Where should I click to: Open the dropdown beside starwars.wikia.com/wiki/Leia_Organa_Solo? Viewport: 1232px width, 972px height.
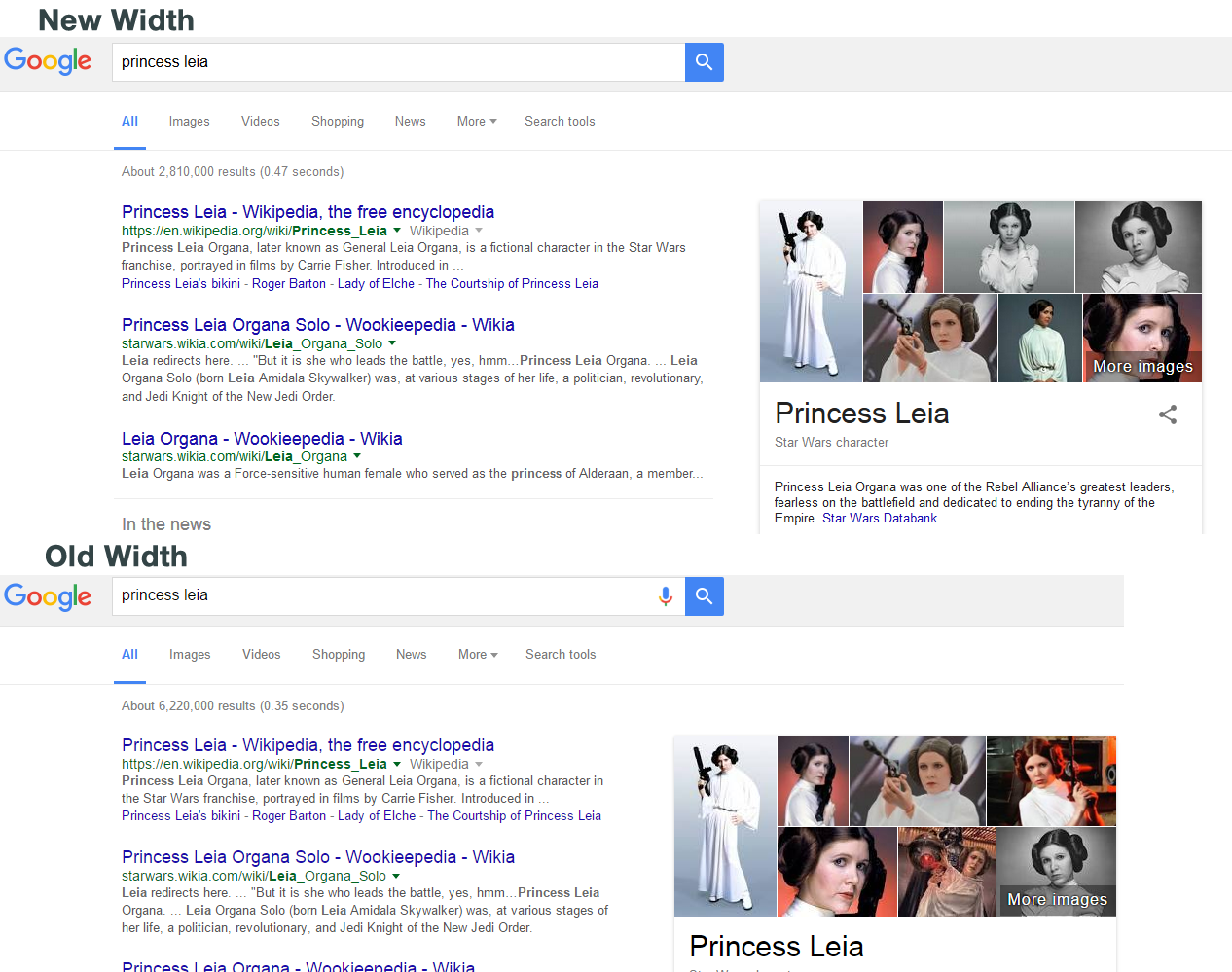[393, 342]
